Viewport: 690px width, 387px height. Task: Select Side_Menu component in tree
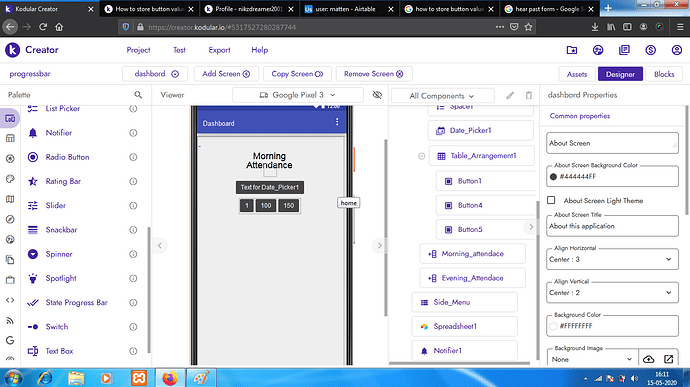[x=464, y=302]
